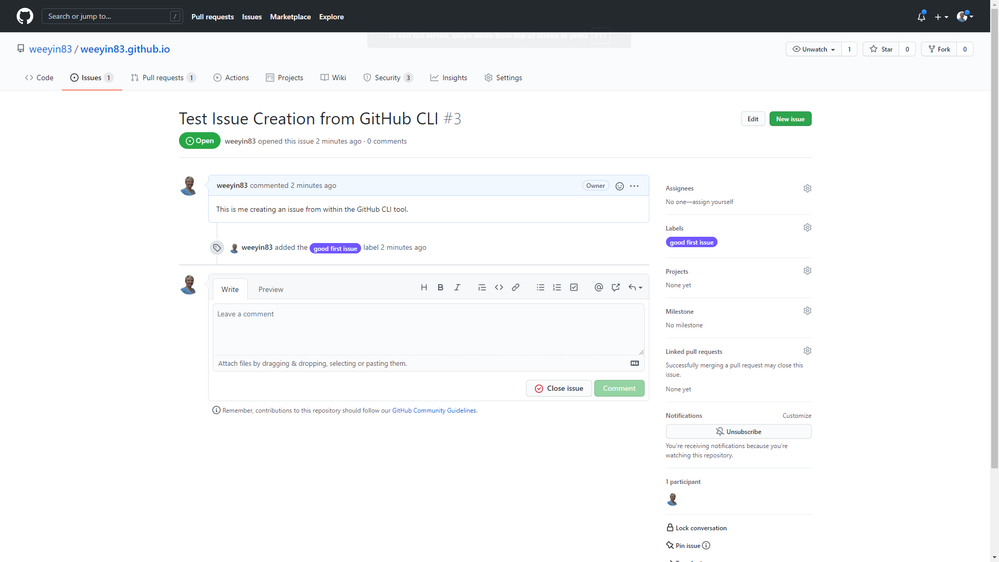Select the Preview tab of comment editor

coord(271,289)
